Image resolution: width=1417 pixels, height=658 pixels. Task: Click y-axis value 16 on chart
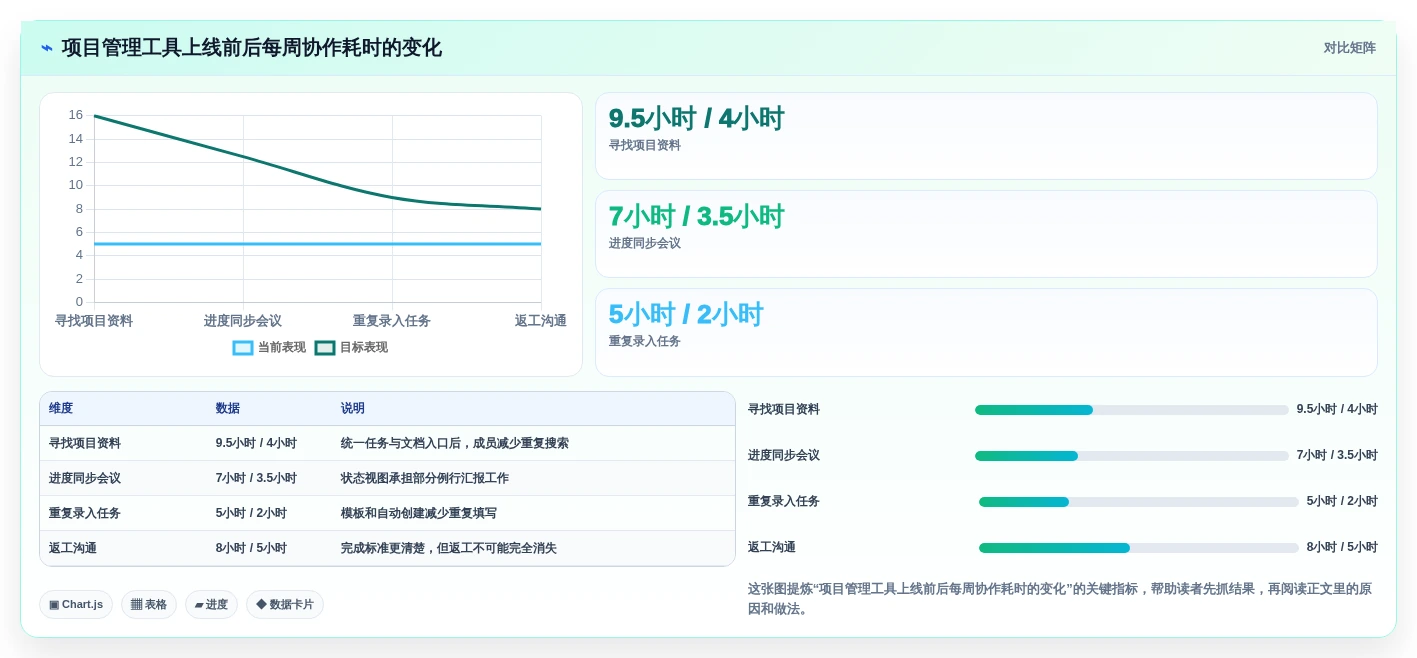click(76, 115)
